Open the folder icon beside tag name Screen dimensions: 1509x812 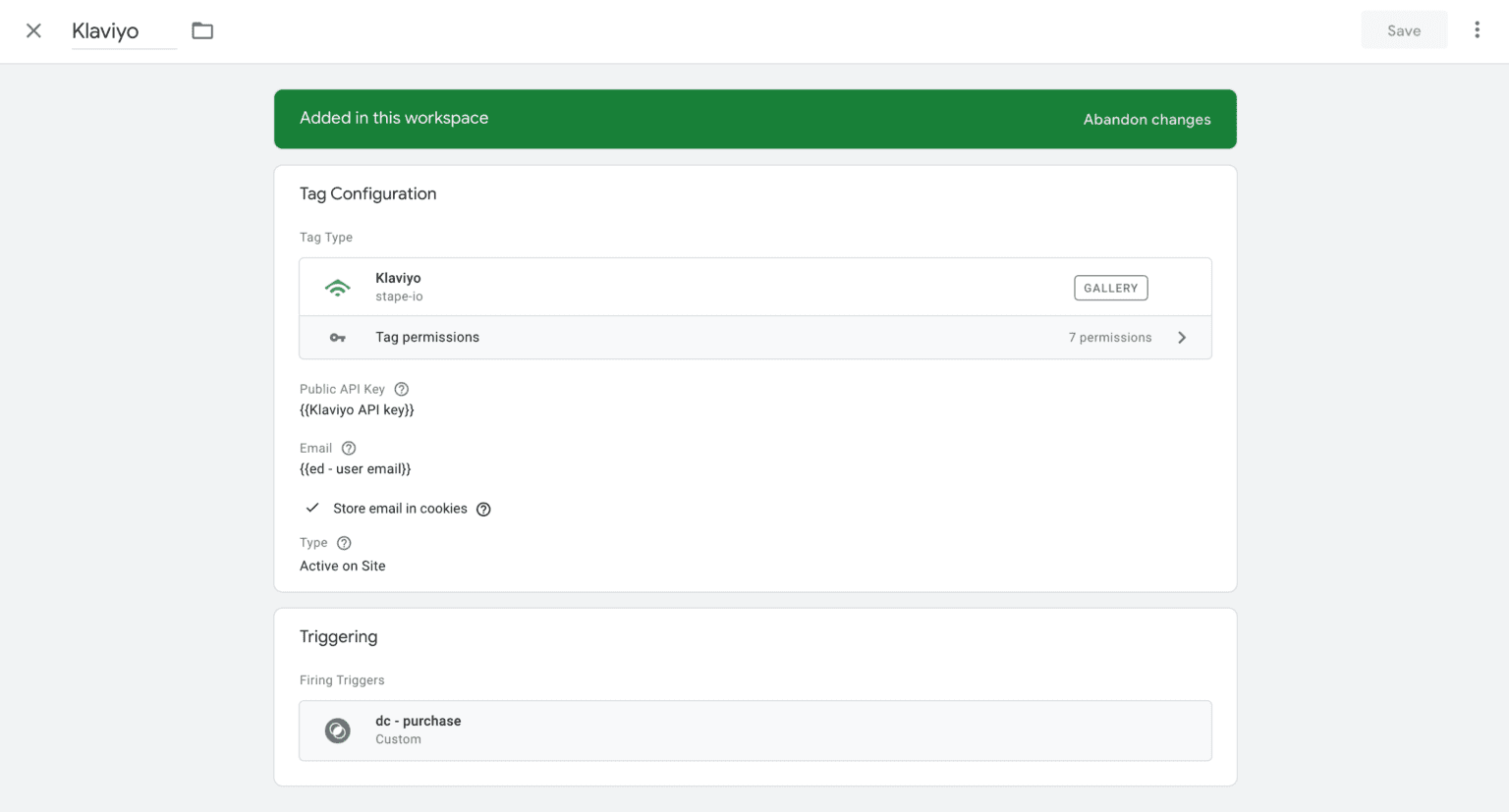pos(202,30)
